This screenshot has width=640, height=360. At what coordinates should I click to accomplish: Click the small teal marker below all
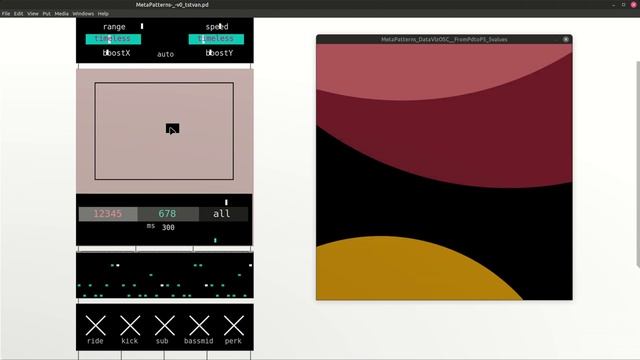click(216, 240)
